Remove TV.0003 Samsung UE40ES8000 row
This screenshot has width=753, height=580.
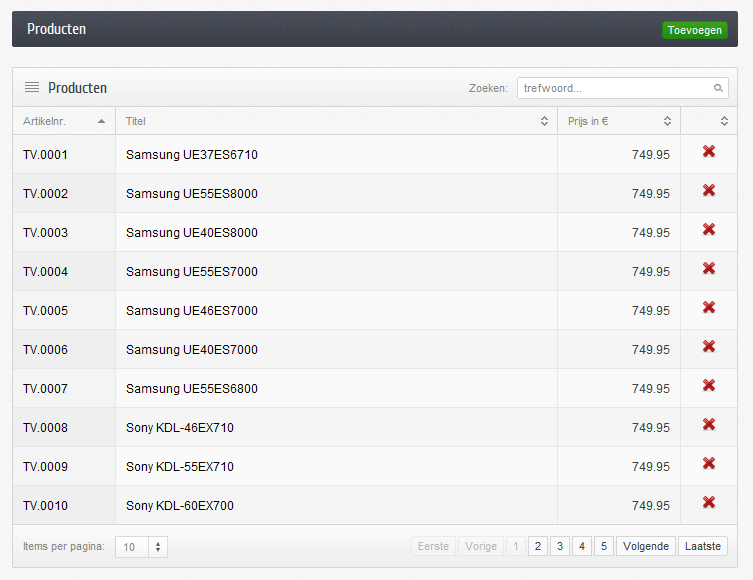click(709, 229)
